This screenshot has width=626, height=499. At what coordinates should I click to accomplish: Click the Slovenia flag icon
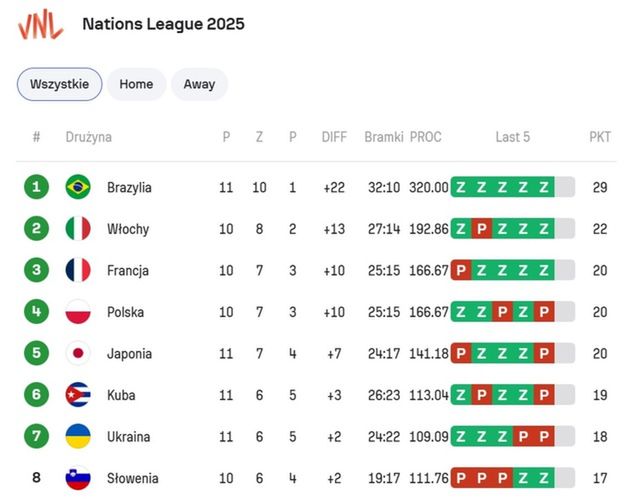(x=78, y=477)
